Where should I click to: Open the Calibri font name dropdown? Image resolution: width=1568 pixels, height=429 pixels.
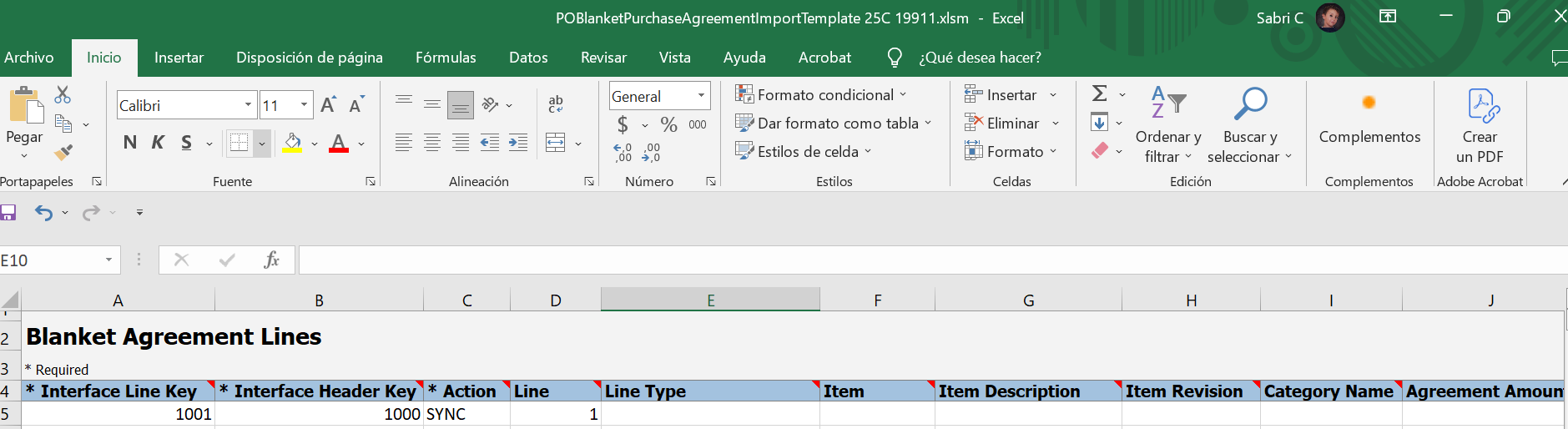click(248, 105)
